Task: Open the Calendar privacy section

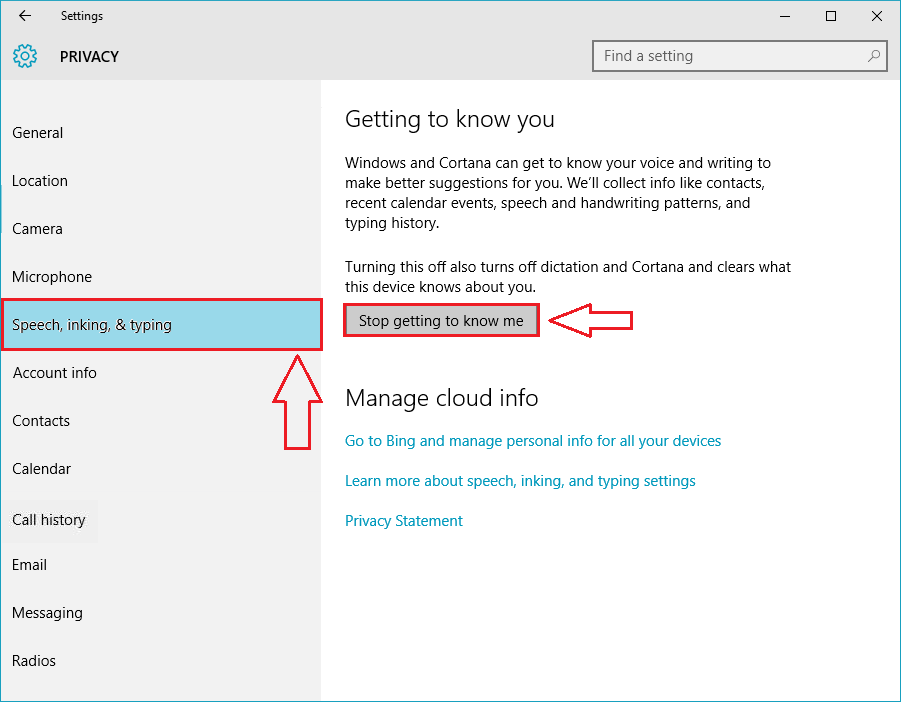Action: (x=41, y=468)
